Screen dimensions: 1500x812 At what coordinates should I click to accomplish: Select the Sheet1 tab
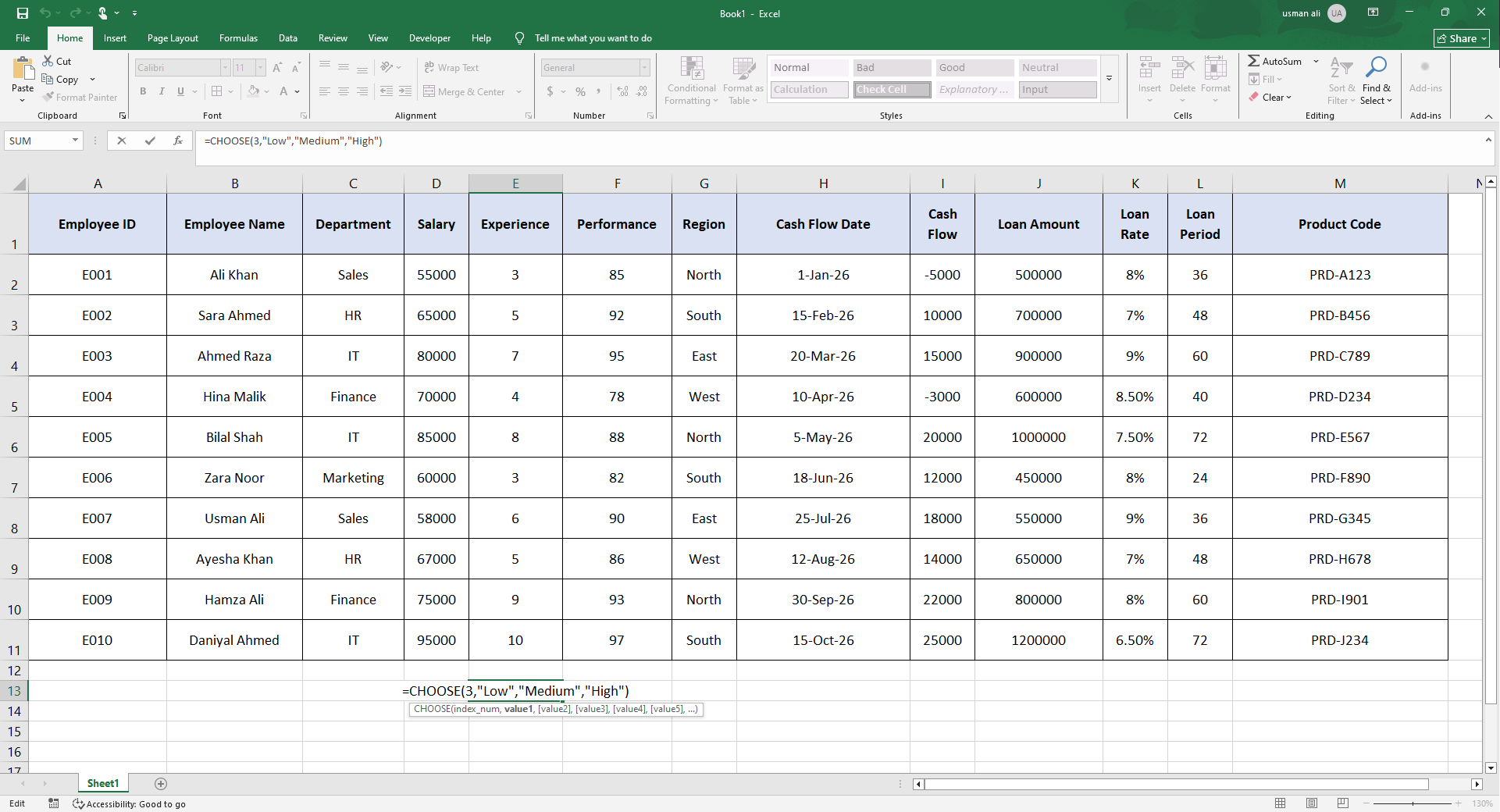(x=103, y=784)
